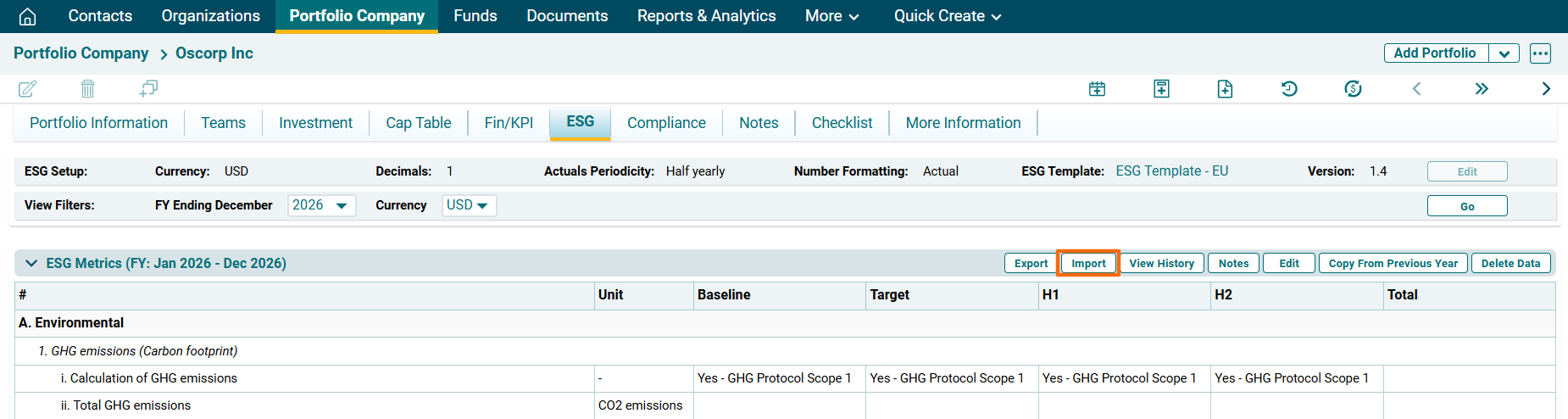Switch to the Compliance tab
This screenshot has width=1568, height=419.
point(666,123)
